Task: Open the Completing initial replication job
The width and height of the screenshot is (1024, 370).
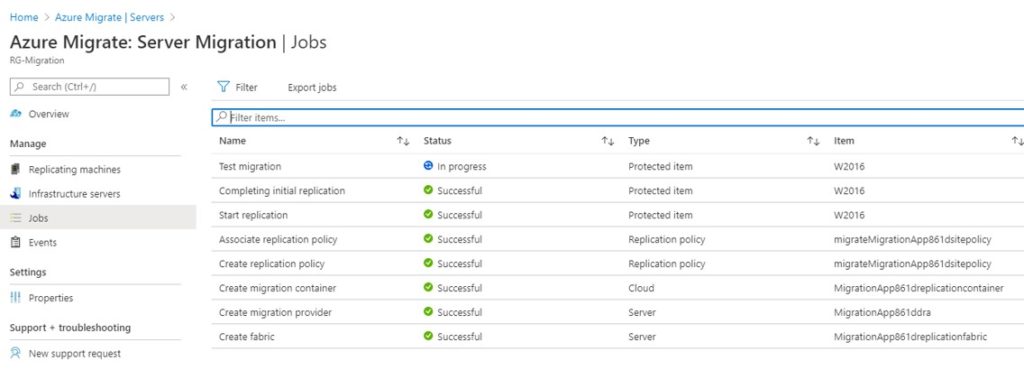Action: [282, 191]
